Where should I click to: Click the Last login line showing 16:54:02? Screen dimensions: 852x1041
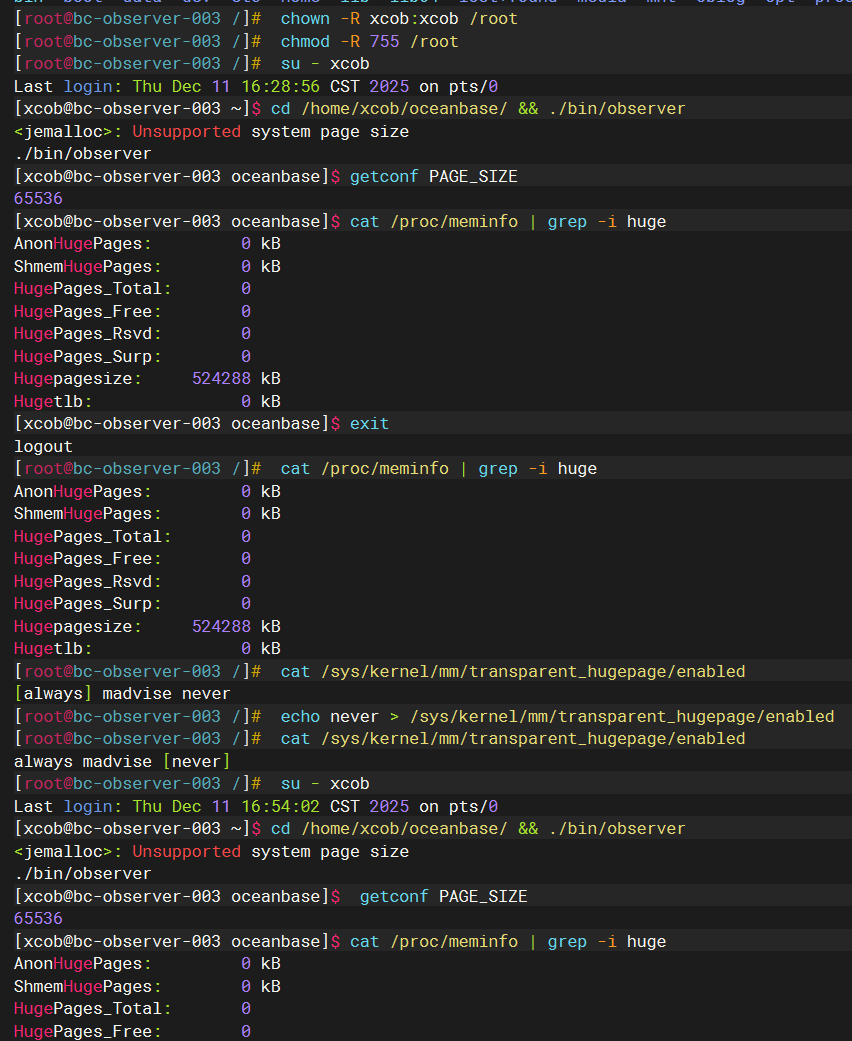[x=256, y=806]
